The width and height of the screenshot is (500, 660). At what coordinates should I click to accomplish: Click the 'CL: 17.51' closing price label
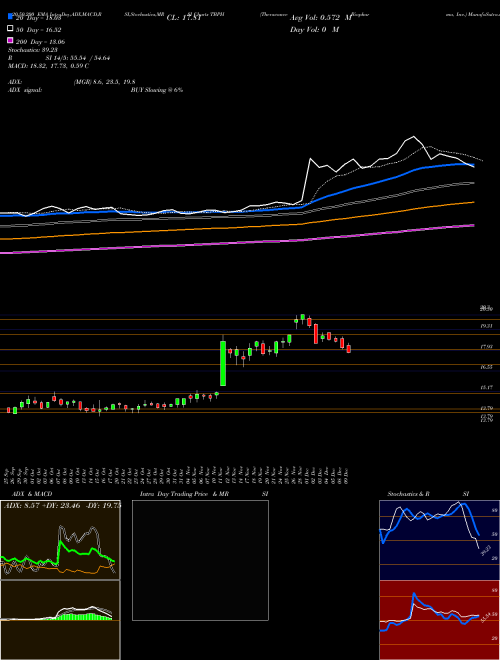click(184, 18)
